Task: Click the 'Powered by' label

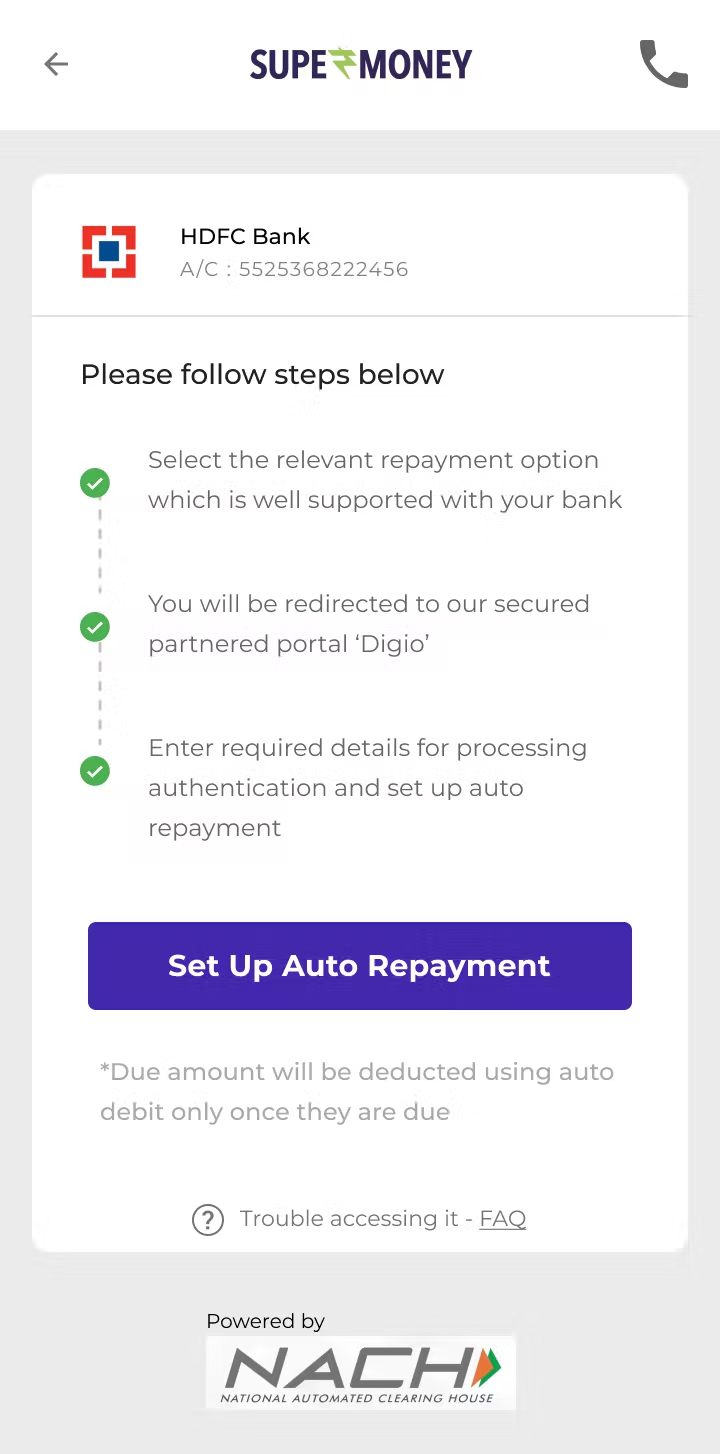Action: 265,1321
